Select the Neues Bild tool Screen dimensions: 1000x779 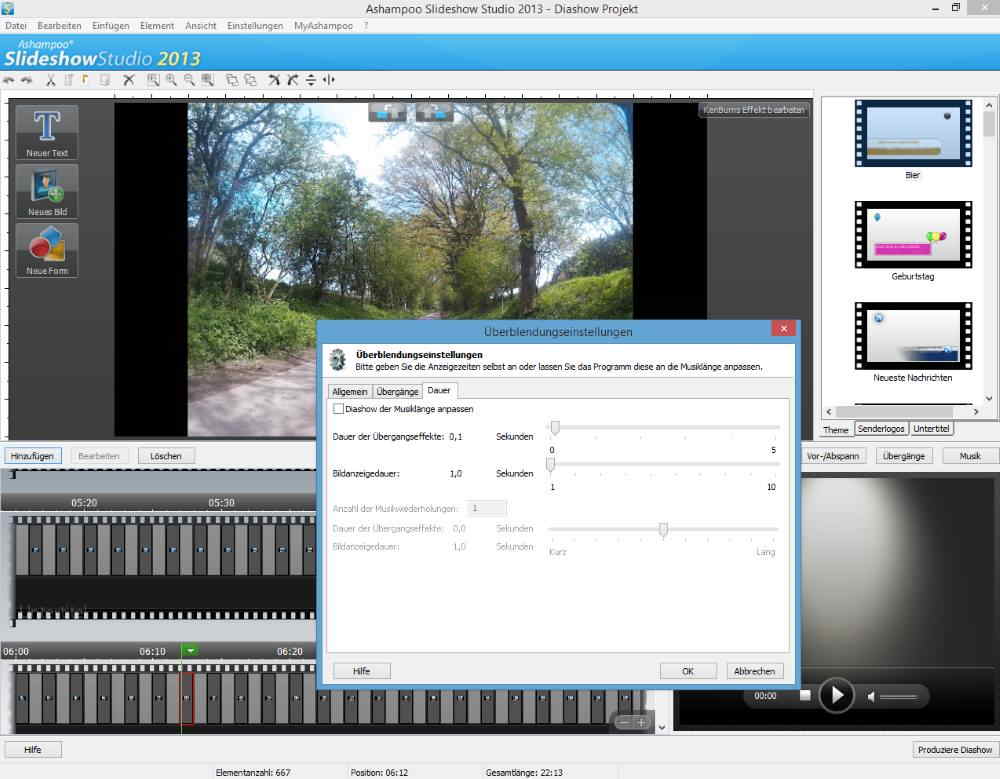pos(46,190)
